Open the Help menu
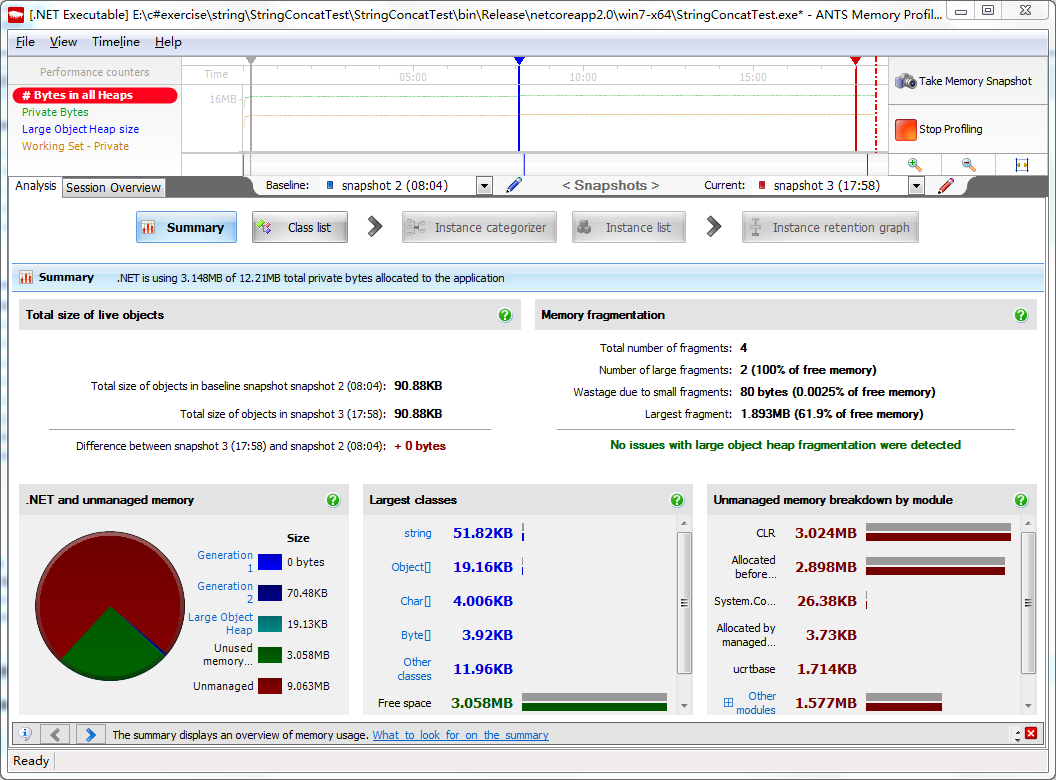This screenshot has width=1056, height=780. click(x=168, y=42)
